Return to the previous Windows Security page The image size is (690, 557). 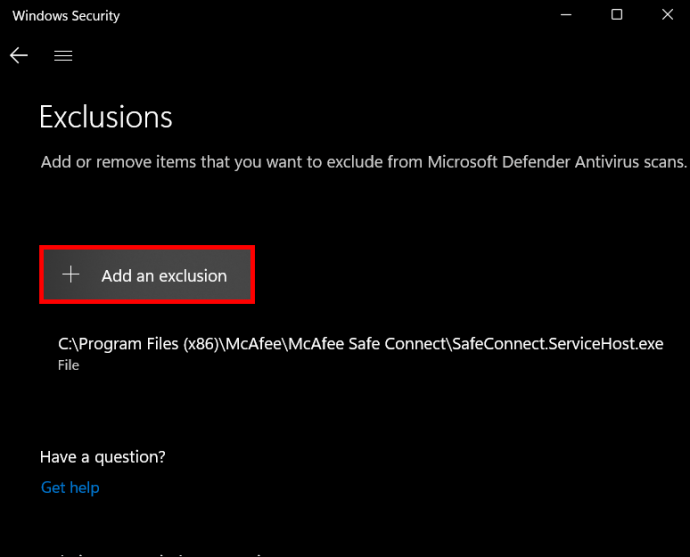pyautogui.click(x=19, y=55)
